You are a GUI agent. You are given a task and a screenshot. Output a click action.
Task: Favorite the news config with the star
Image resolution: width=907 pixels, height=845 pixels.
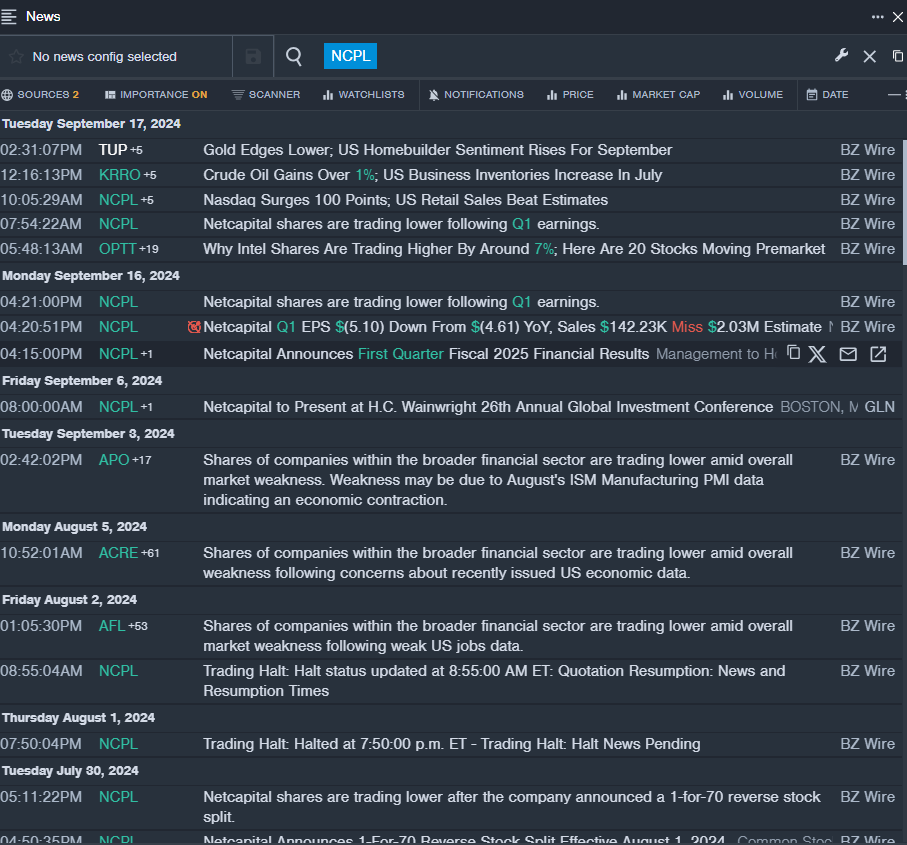click(16, 57)
